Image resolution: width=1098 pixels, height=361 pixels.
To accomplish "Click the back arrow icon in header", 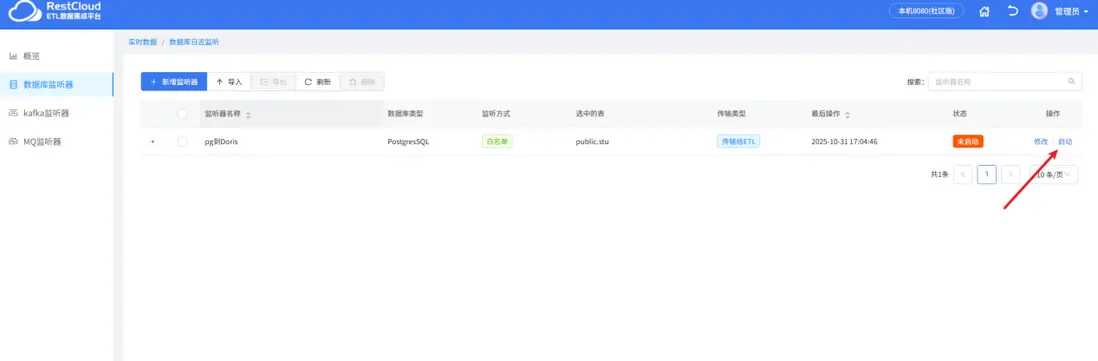I will pyautogui.click(x=1012, y=11).
